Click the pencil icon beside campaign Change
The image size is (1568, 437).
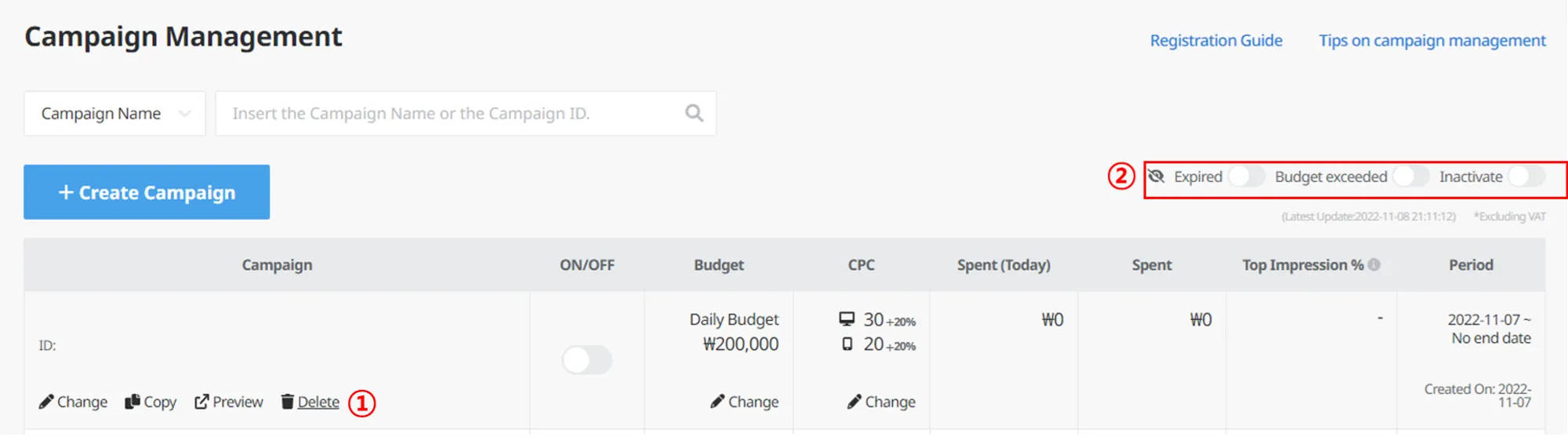click(46, 402)
